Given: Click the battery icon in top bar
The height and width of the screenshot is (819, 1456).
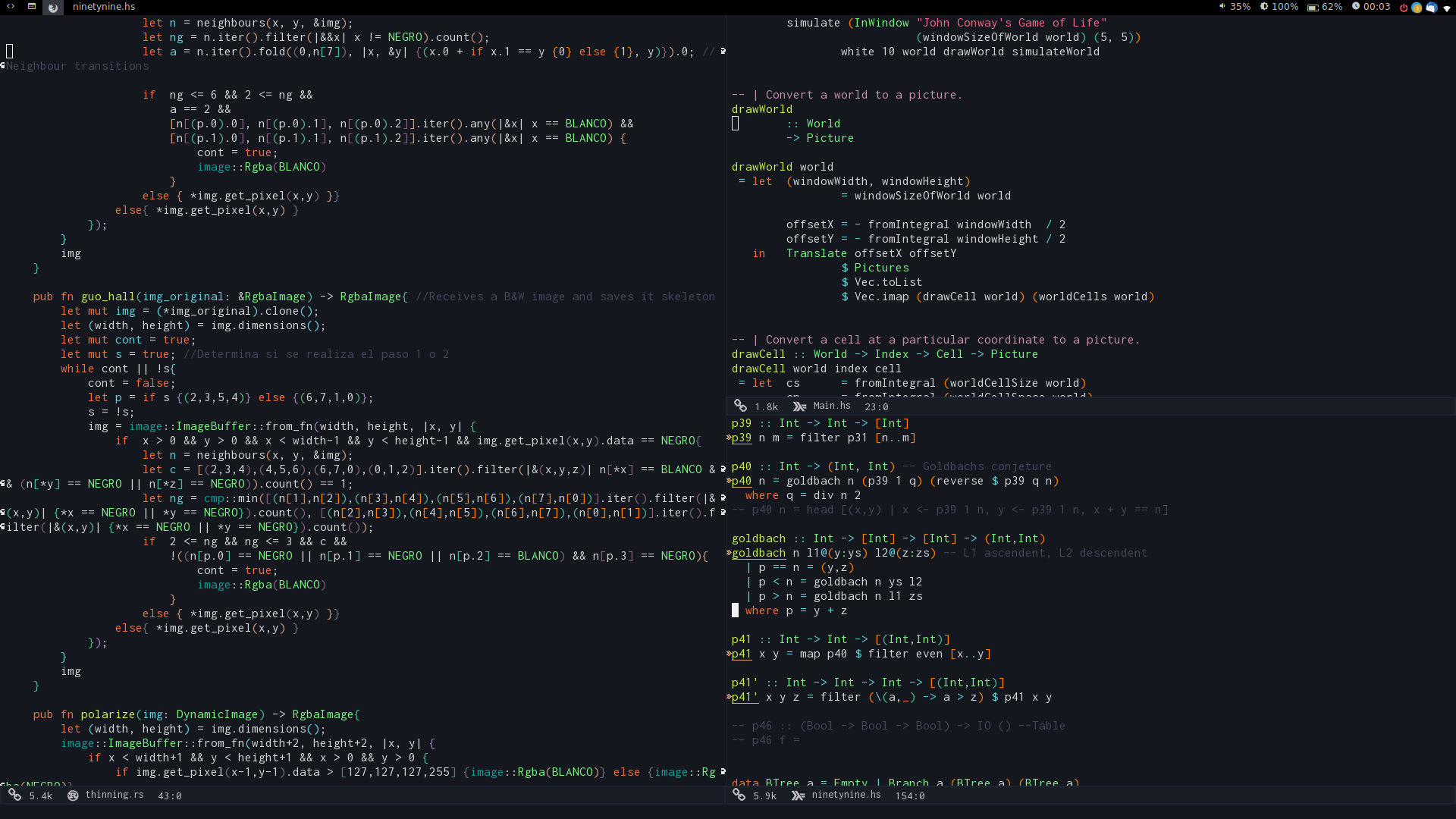Looking at the screenshot, I should [1313, 7].
